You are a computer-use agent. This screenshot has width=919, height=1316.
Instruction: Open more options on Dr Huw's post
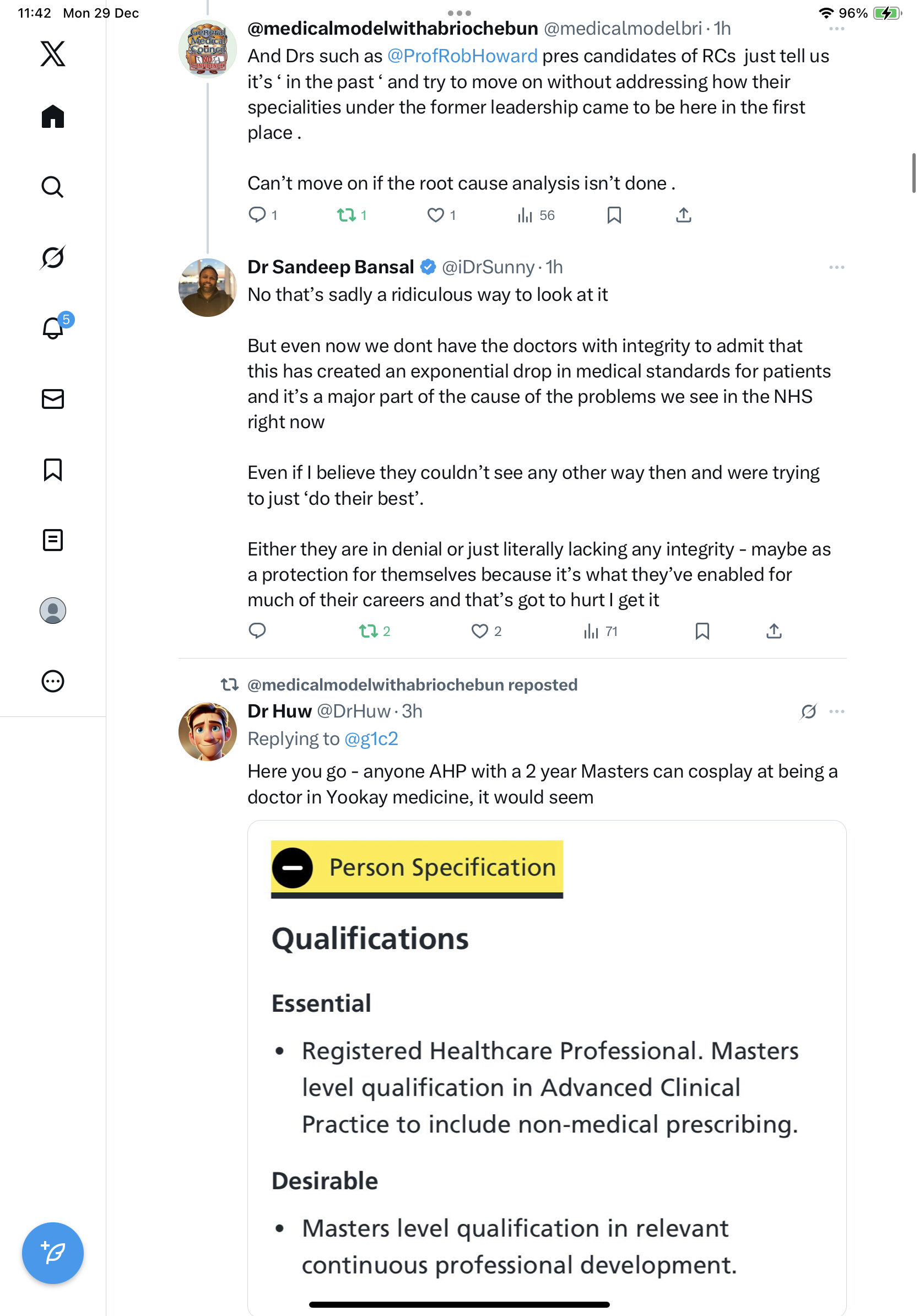click(836, 711)
